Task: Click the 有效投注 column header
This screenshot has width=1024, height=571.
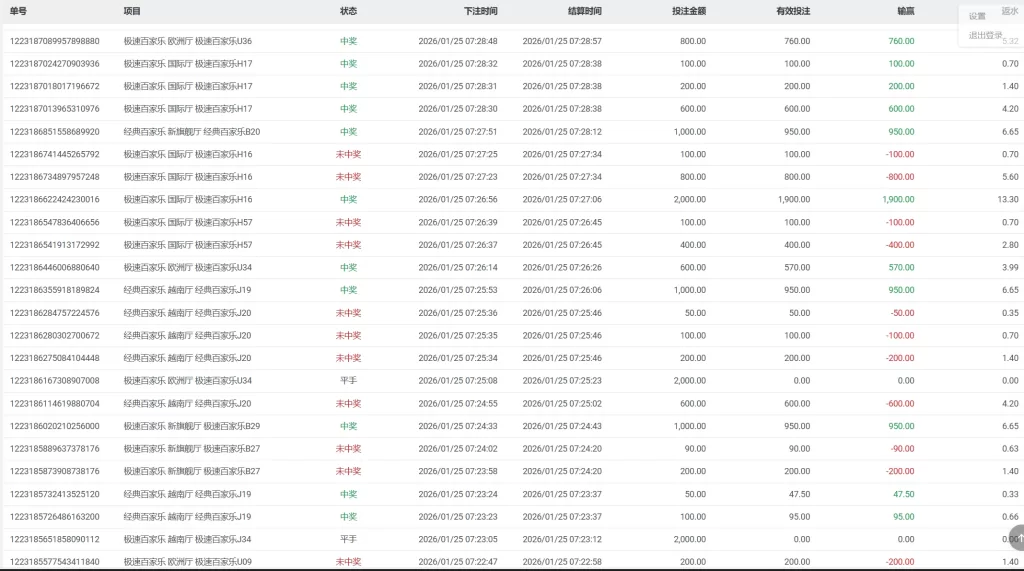Action: pos(793,11)
